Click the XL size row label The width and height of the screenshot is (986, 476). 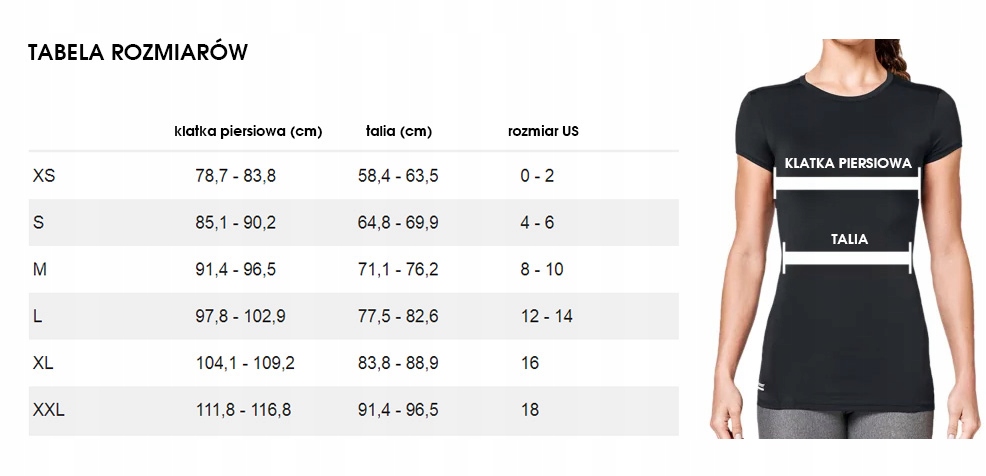click(x=43, y=363)
